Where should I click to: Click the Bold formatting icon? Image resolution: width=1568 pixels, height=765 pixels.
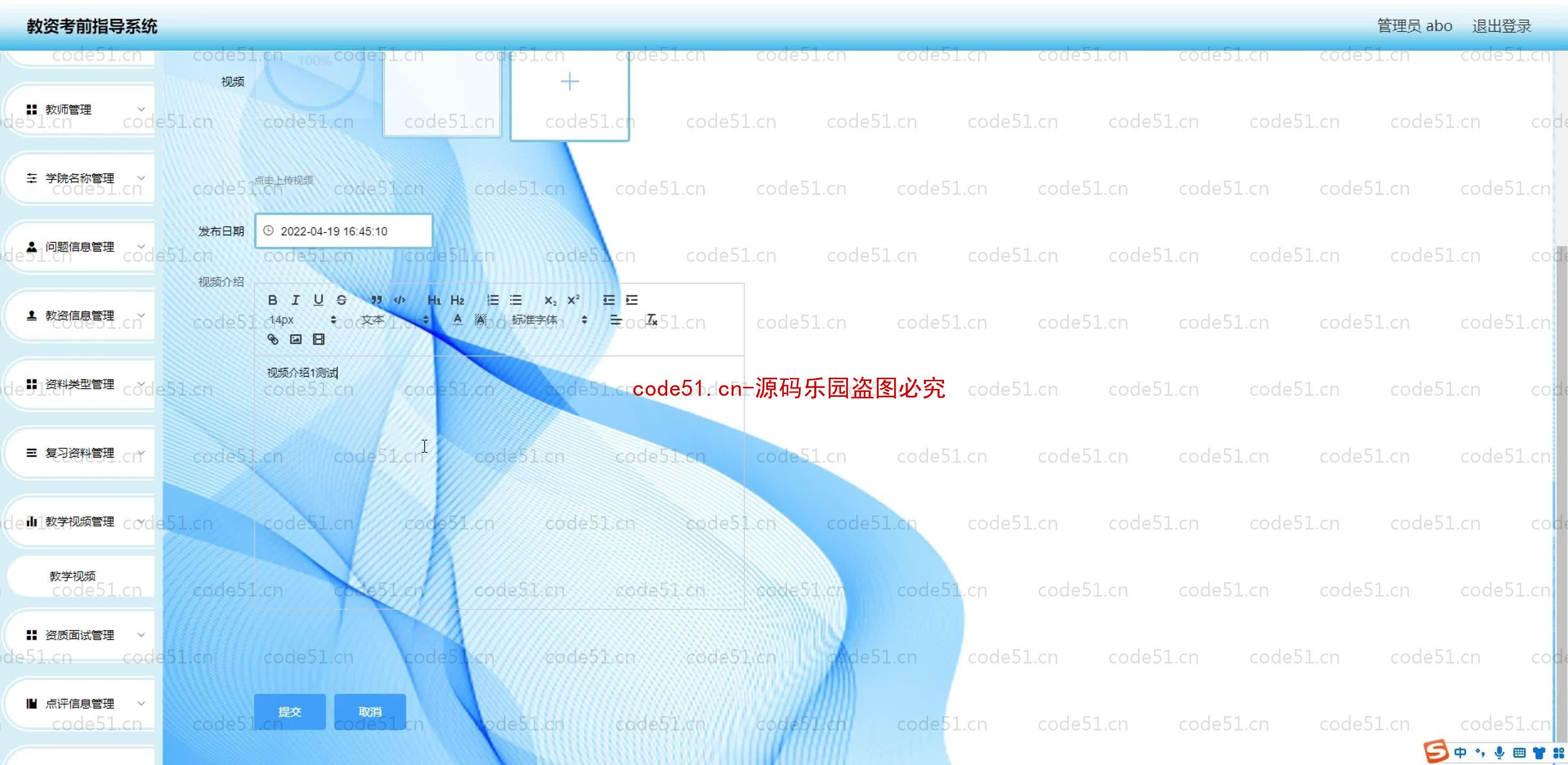point(272,299)
